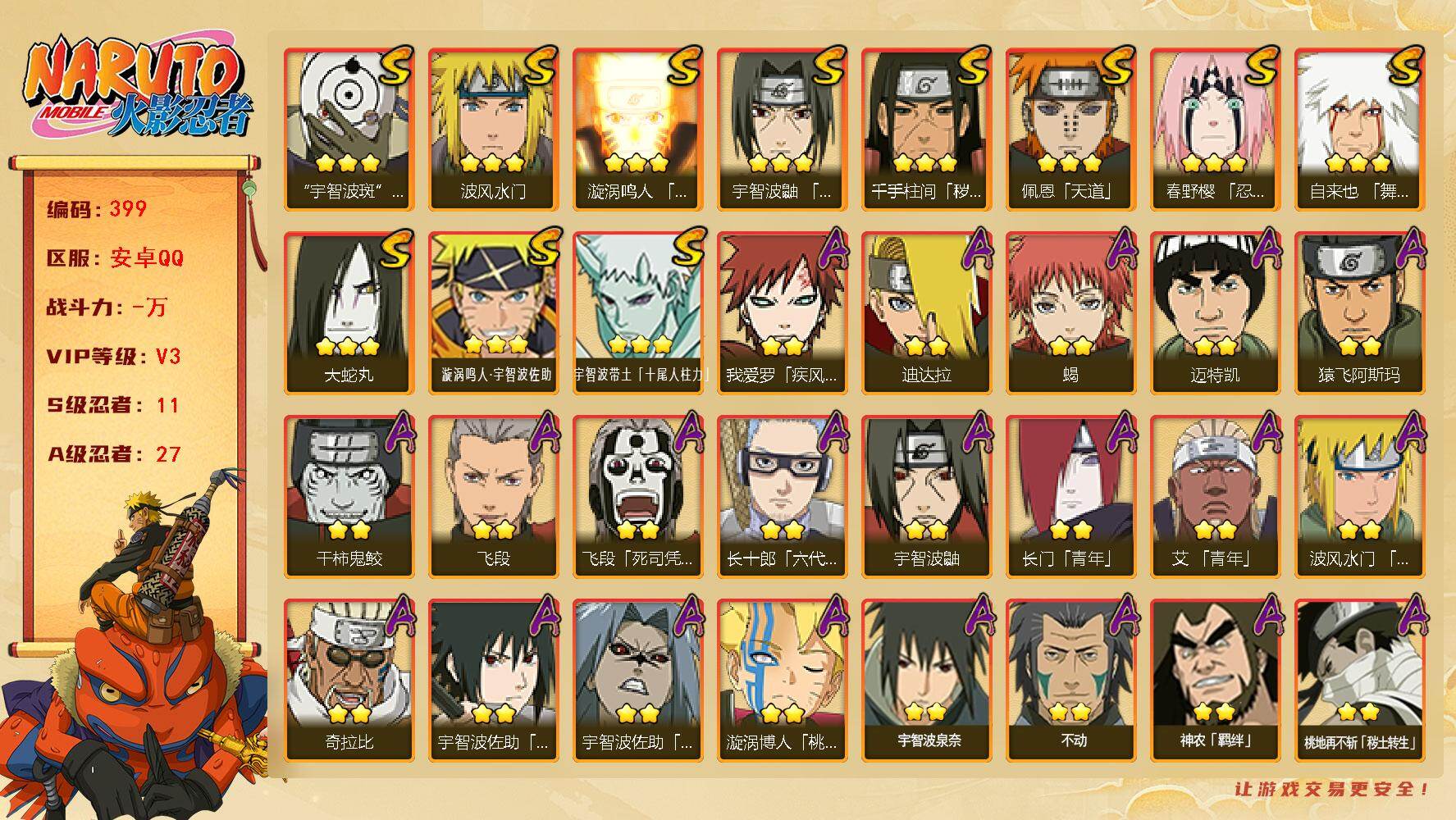The height and width of the screenshot is (820, 1456).
Task: Open the 桃地再不斩「秽土转生」 card
Action: (1360, 681)
